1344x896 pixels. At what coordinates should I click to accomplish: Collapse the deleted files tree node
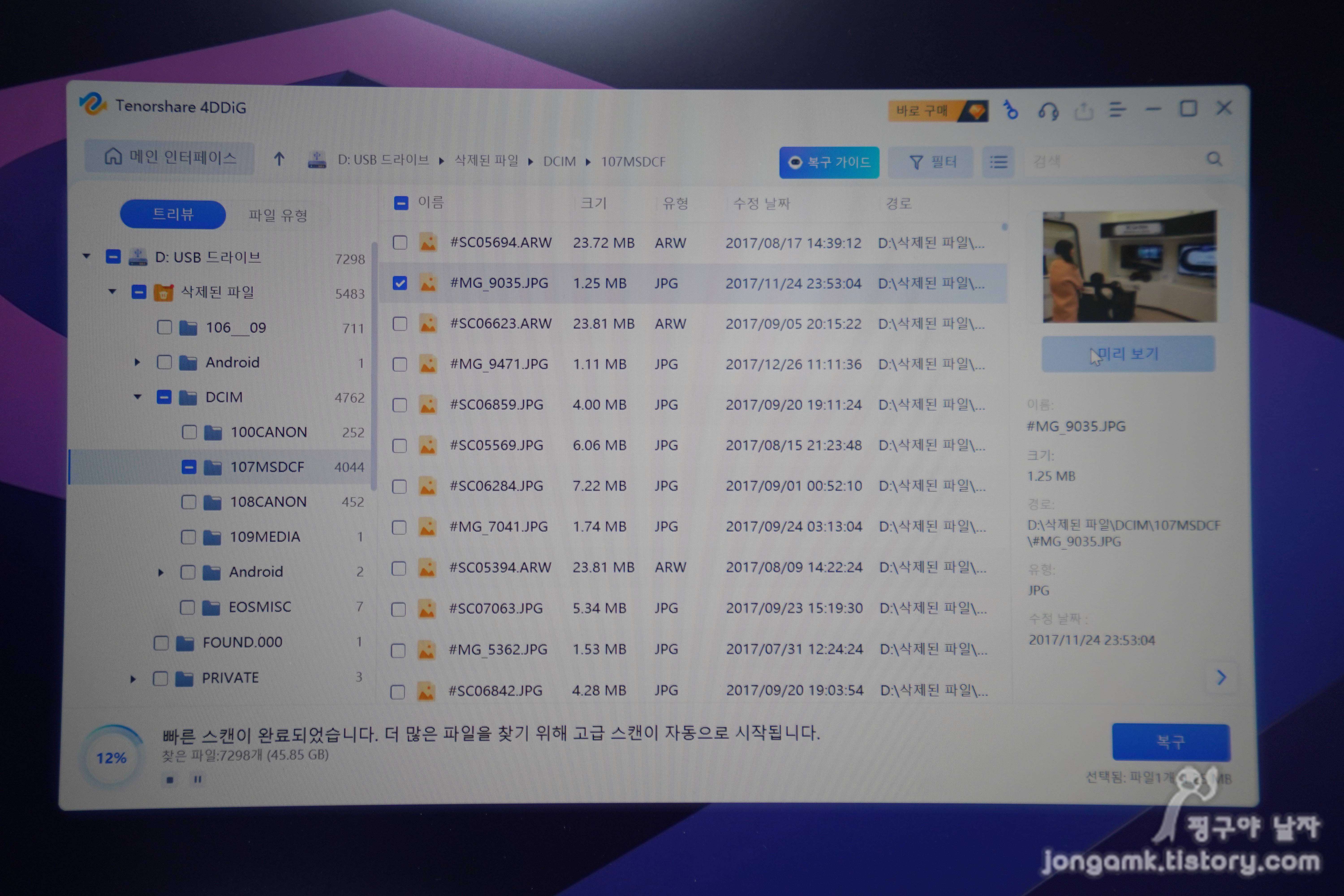[x=113, y=291]
